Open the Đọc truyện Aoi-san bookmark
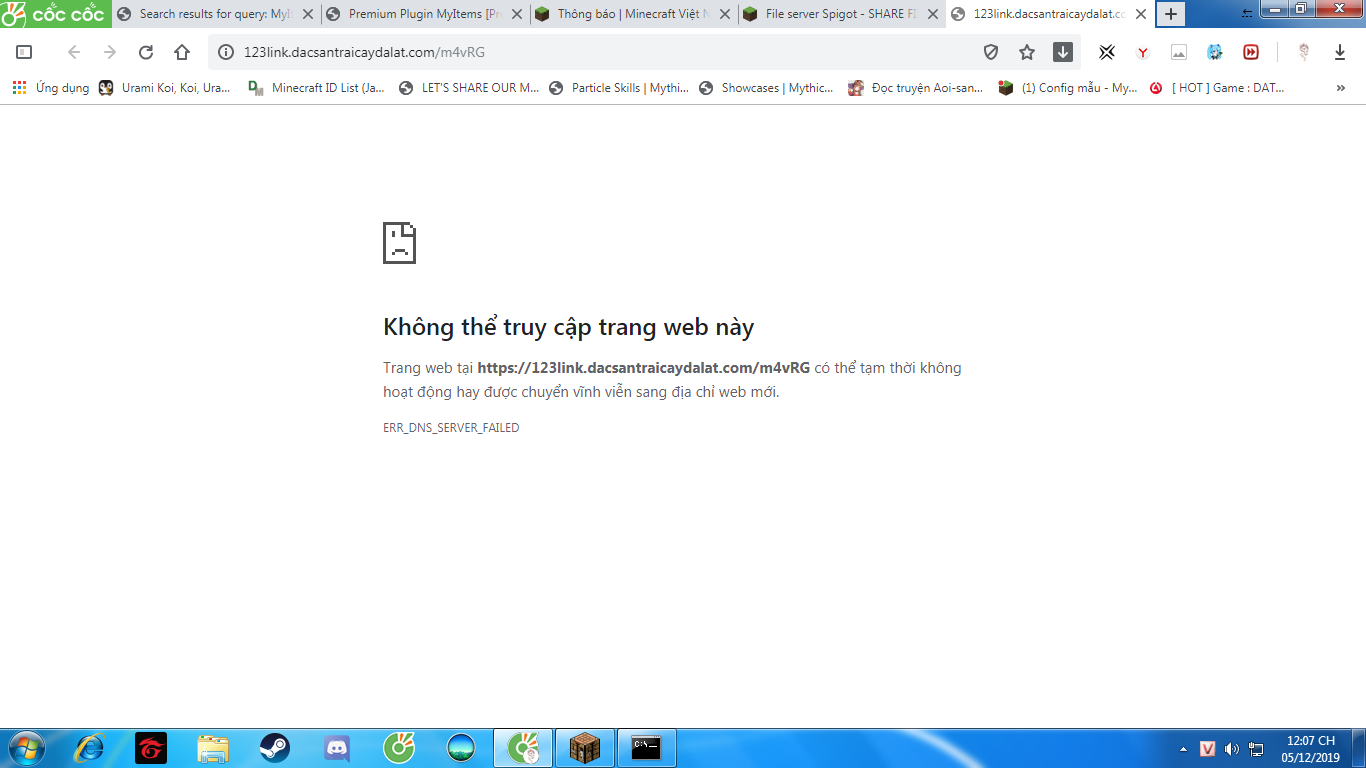The height and width of the screenshot is (768, 1366). click(x=917, y=88)
